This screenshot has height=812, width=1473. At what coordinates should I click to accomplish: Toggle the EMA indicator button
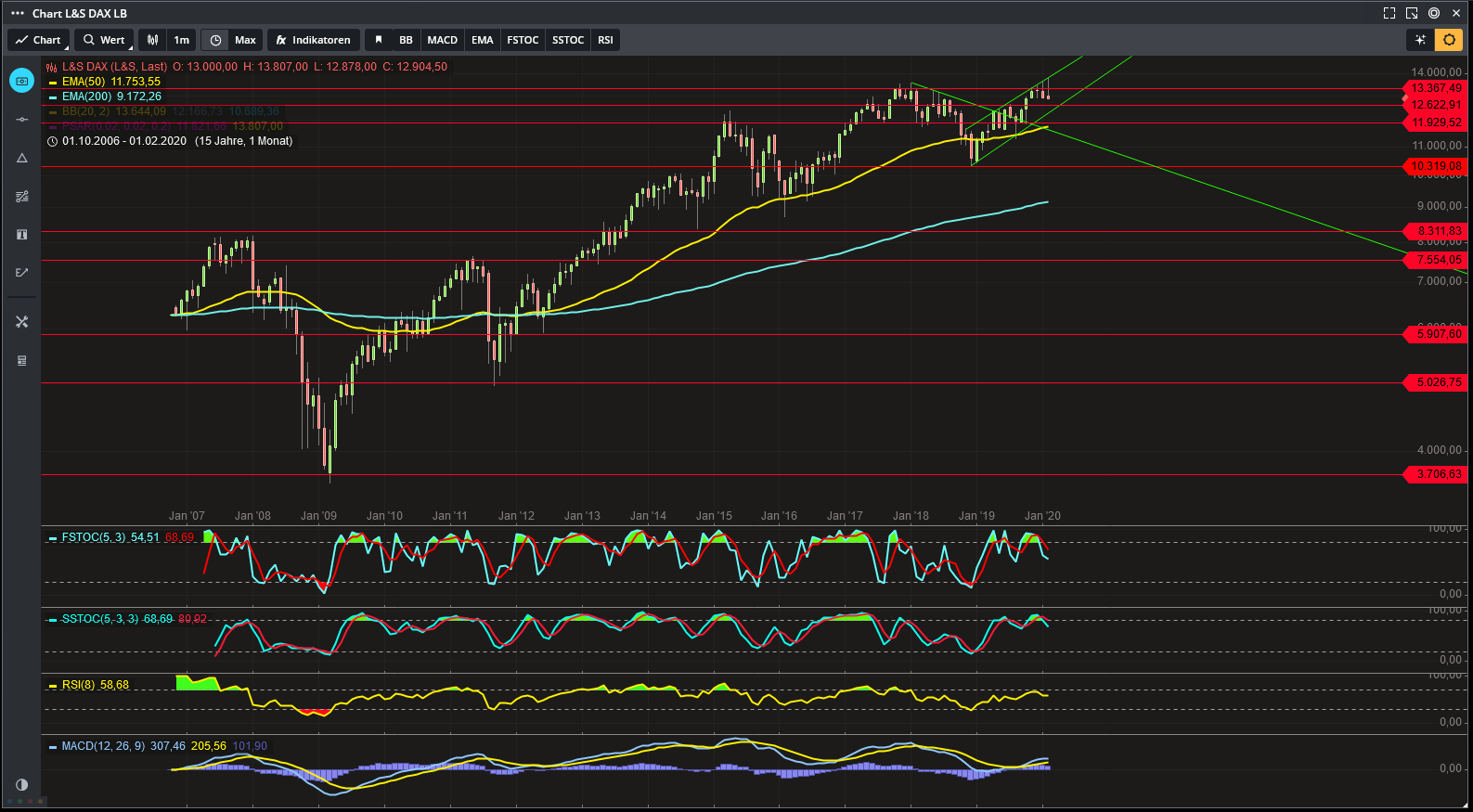(x=483, y=40)
